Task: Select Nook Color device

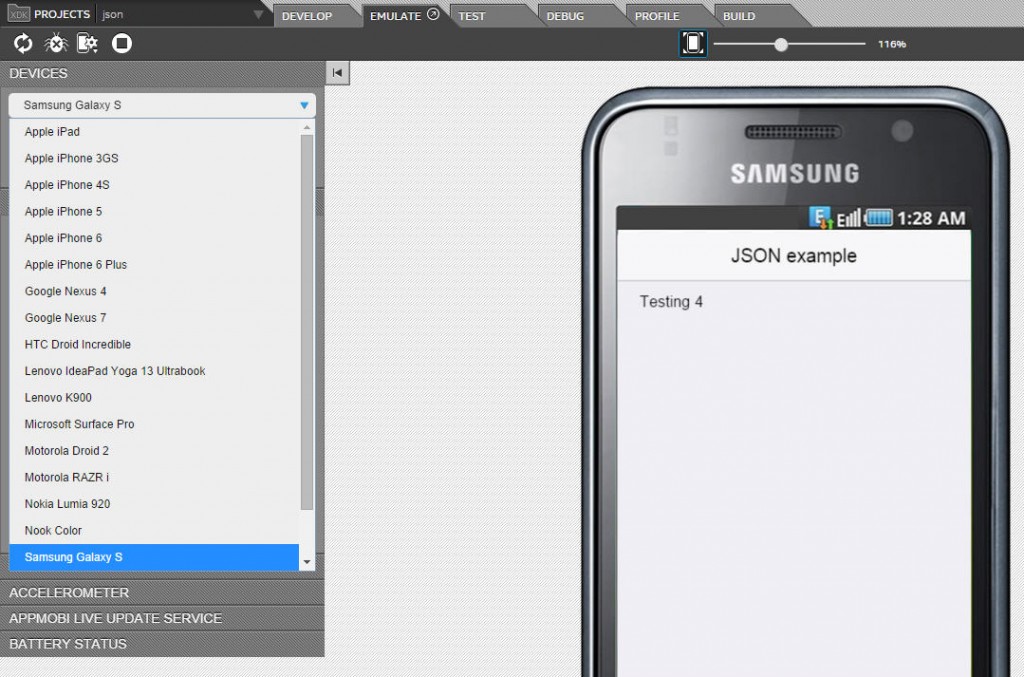Action: (154, 531)
